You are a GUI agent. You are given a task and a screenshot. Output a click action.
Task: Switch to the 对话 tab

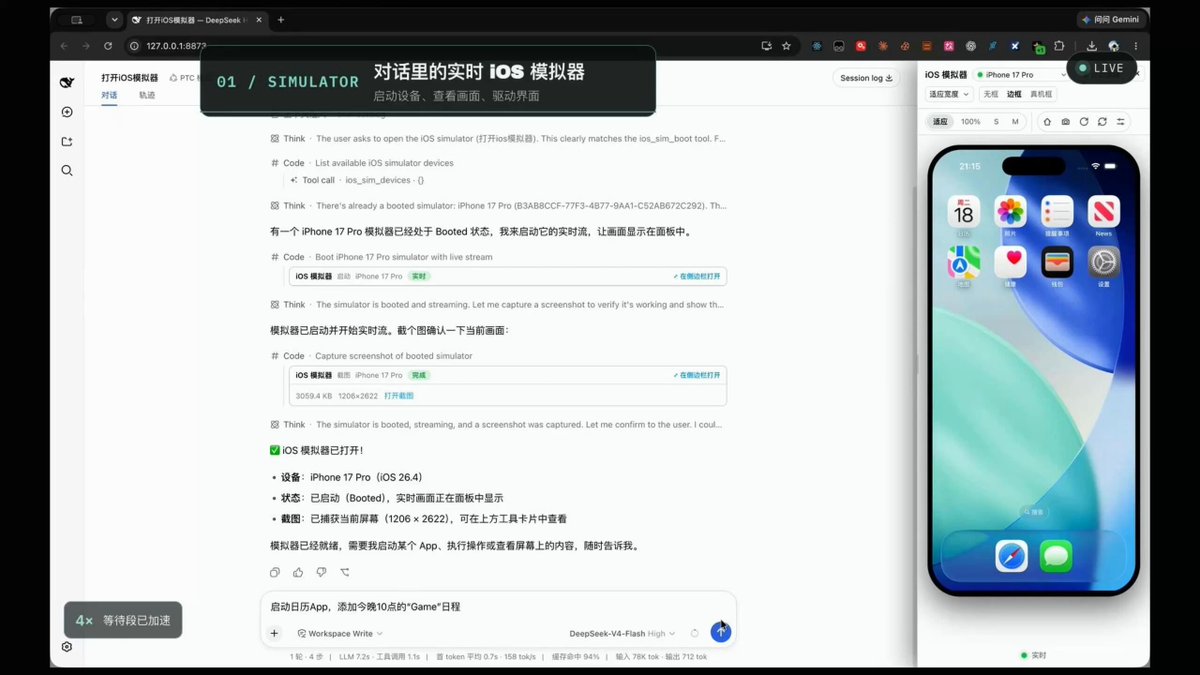pos(109,95)
